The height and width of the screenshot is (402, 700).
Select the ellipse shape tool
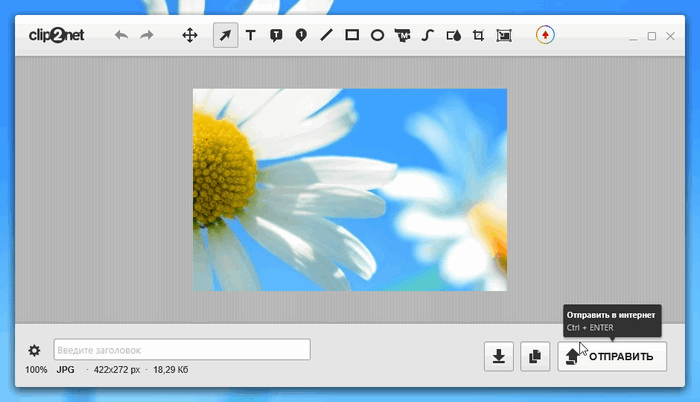(x=378, y=36)
